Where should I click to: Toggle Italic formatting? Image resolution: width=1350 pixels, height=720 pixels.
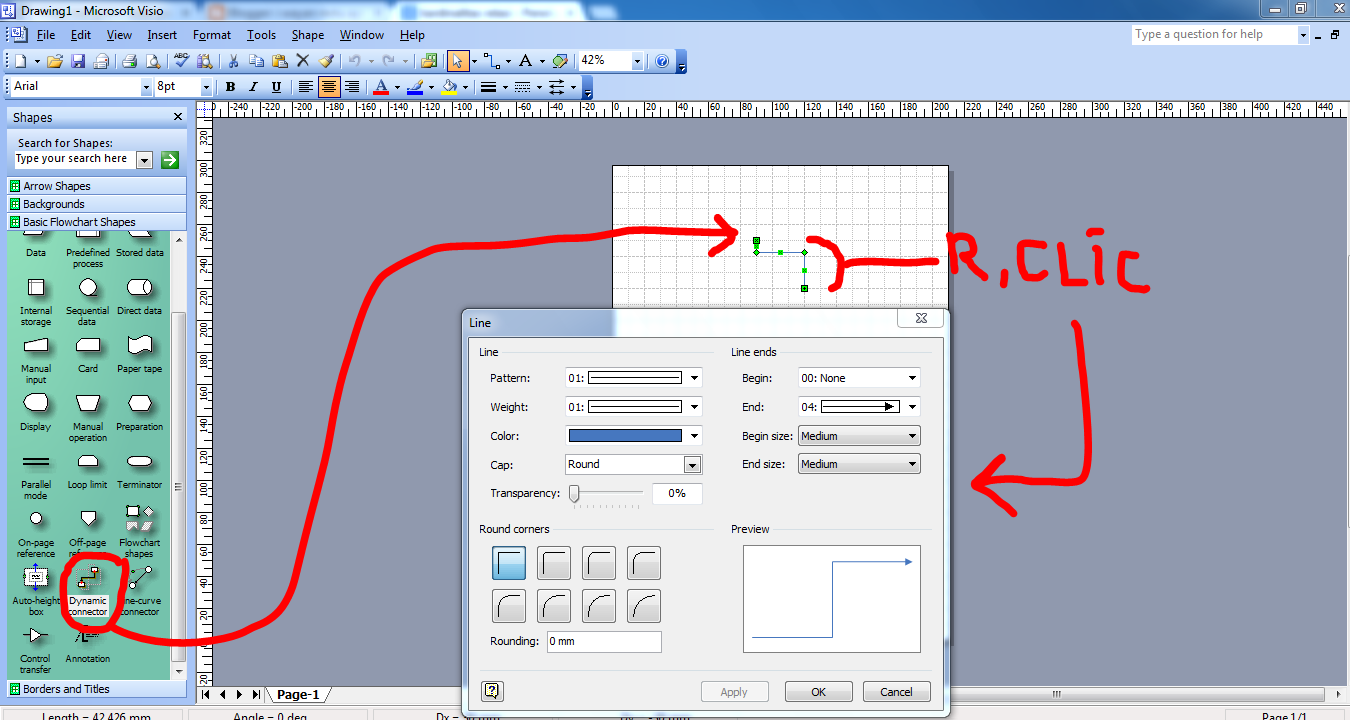coord(254,87)
